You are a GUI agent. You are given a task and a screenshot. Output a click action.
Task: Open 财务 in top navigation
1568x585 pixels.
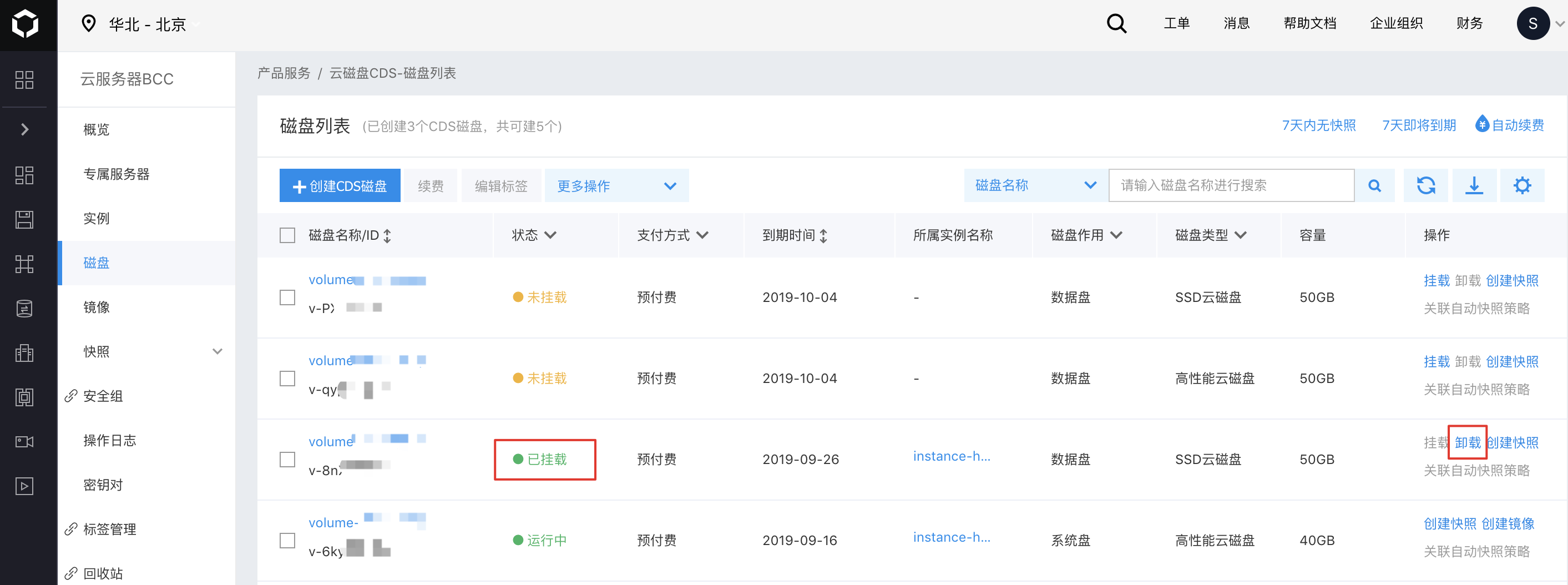pyautogui.click(x=1469, y=23)
